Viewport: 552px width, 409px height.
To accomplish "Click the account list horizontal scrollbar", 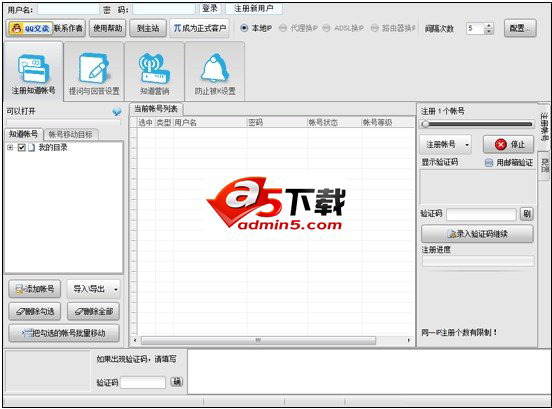I will (258, 340).
